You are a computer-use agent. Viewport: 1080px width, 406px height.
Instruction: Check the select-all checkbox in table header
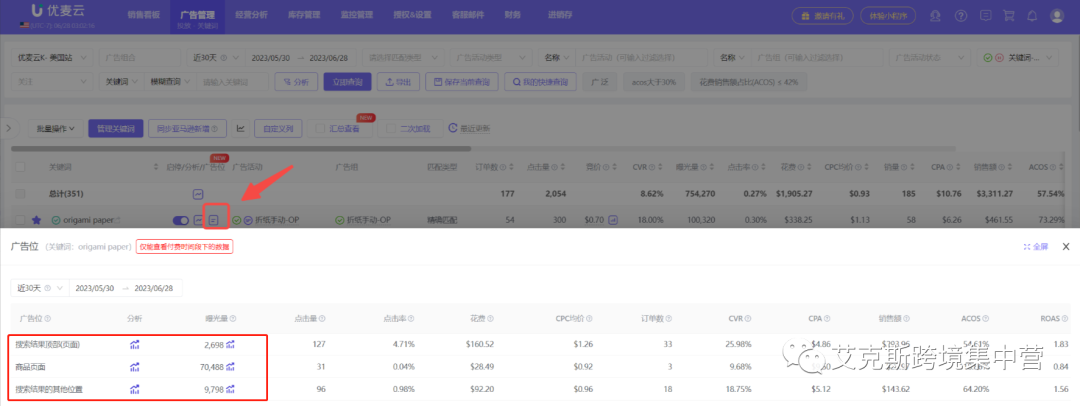(x=21, y=167)
